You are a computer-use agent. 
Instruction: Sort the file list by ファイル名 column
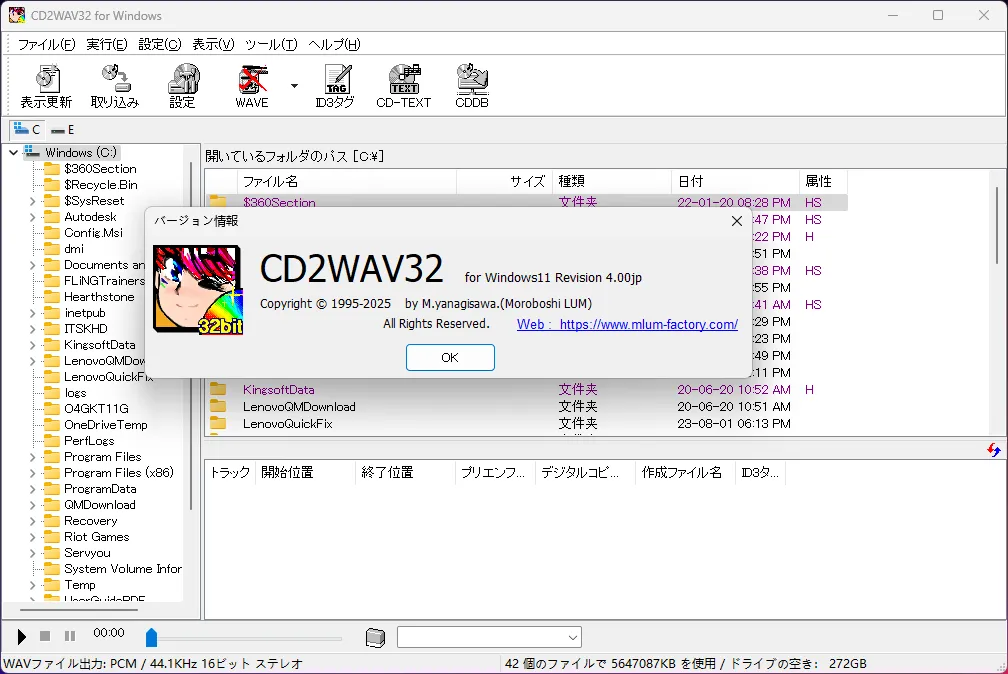(x=347, y=181)
